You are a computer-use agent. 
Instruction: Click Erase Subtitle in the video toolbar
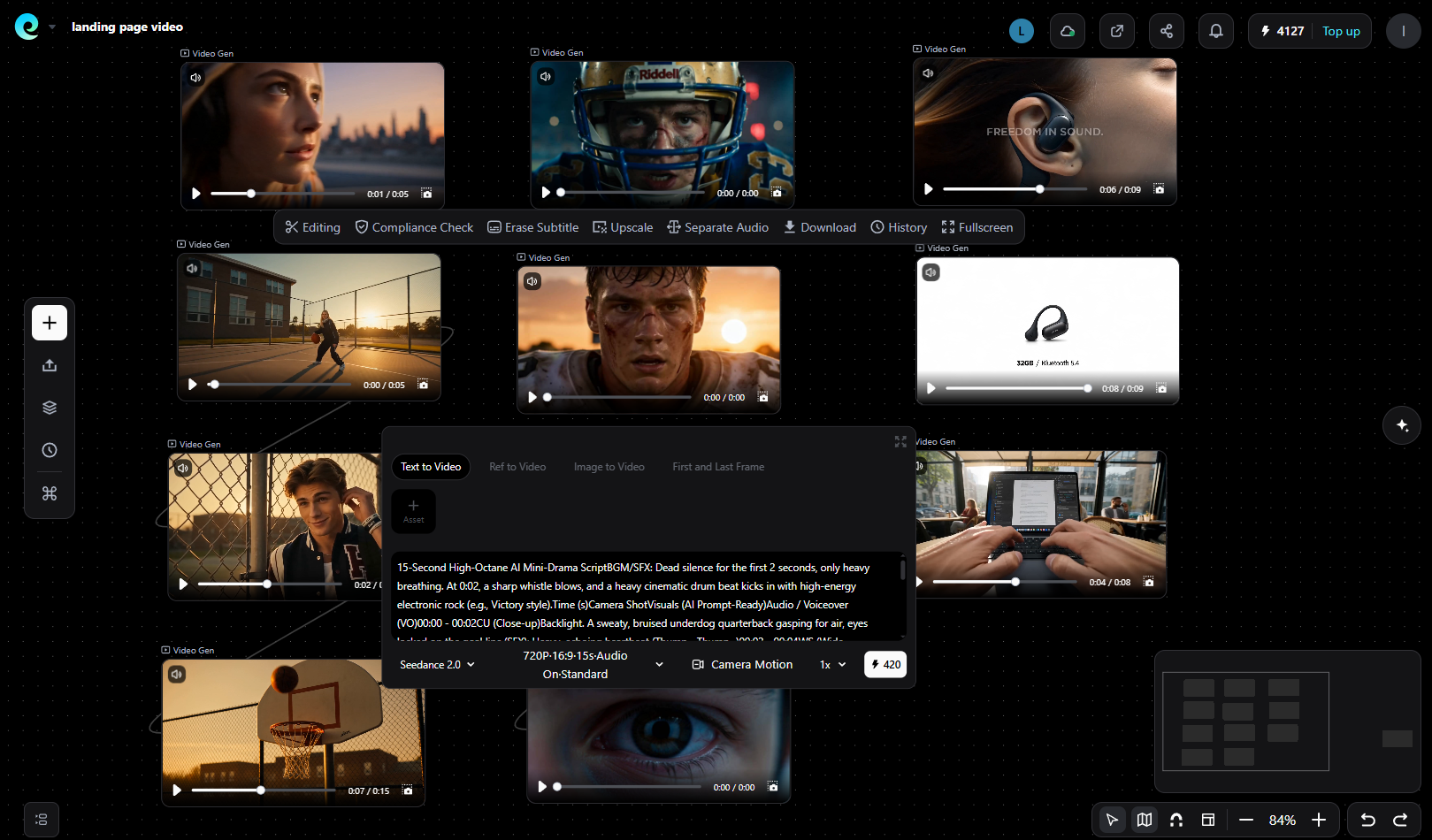point(533,227)
